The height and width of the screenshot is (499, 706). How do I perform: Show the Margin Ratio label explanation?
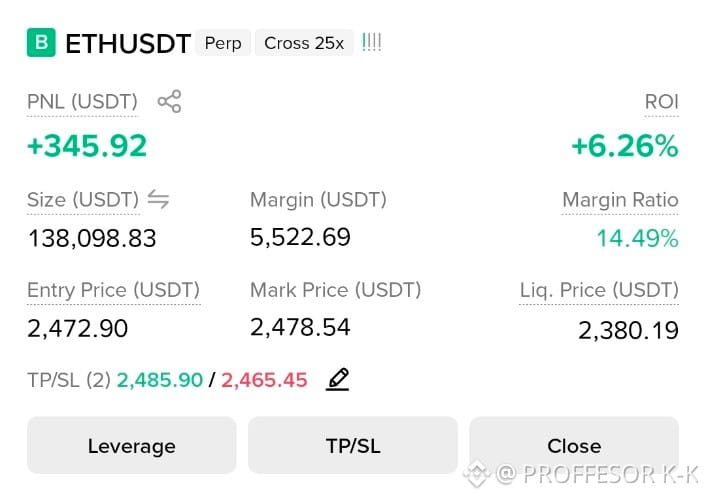[620, 200]
